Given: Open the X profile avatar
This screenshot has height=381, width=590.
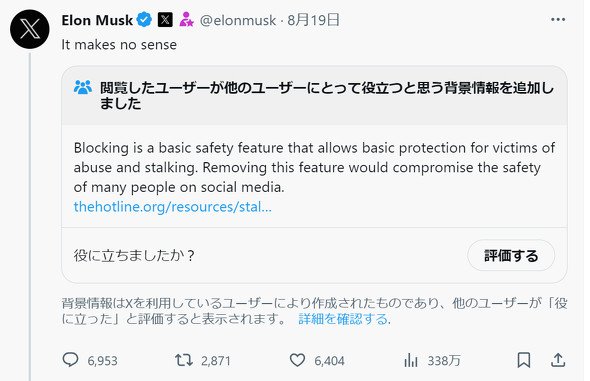Looking at the screenshot, I should pyautogui.click(x=30, y=29).
